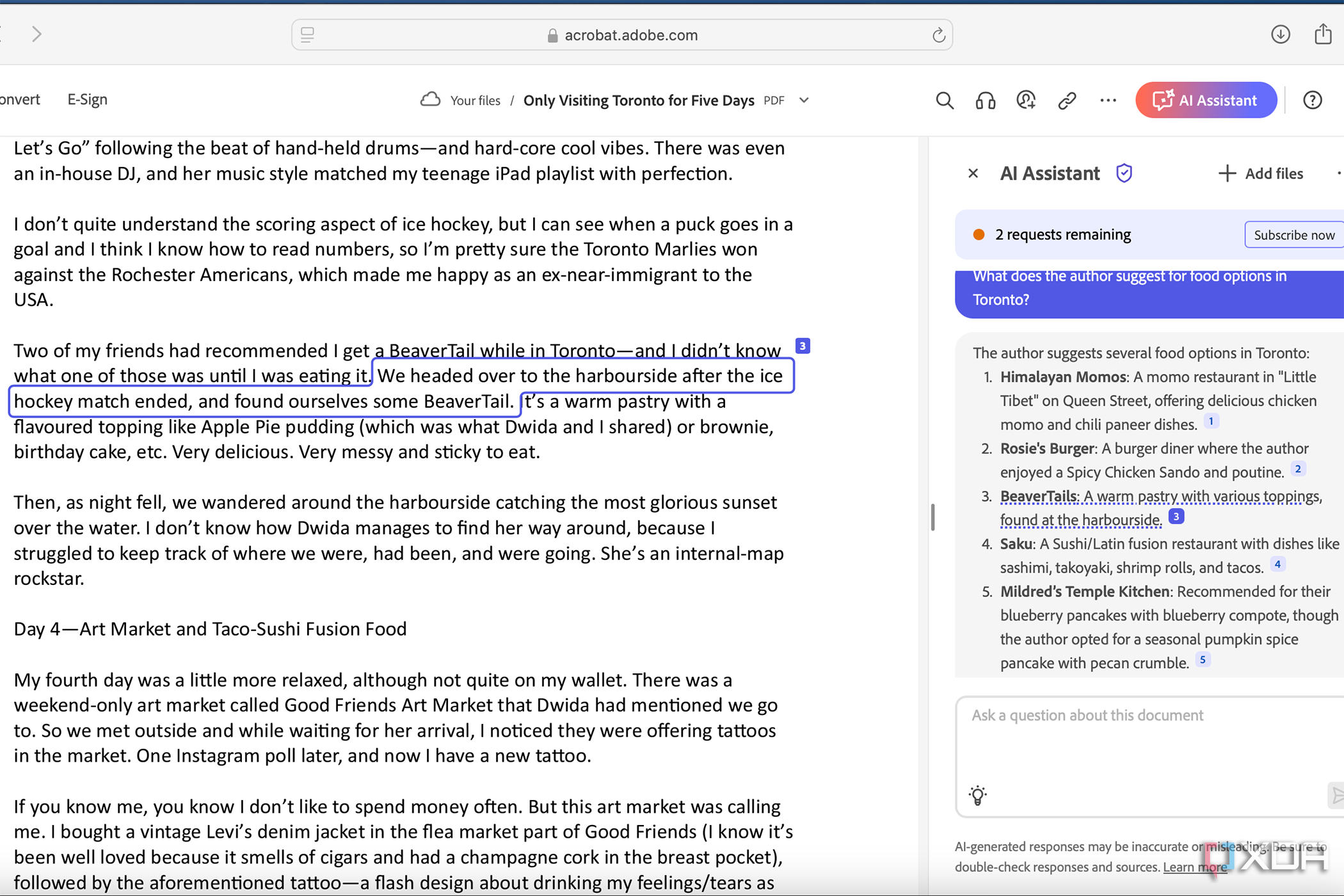
Task: Click 'Mildred's Temple Kitchen' bold text
Action: click(x=1085, y=591)
